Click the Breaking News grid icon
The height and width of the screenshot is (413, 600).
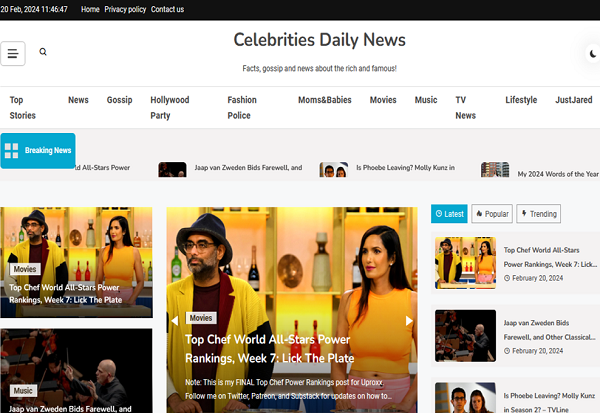11,151
